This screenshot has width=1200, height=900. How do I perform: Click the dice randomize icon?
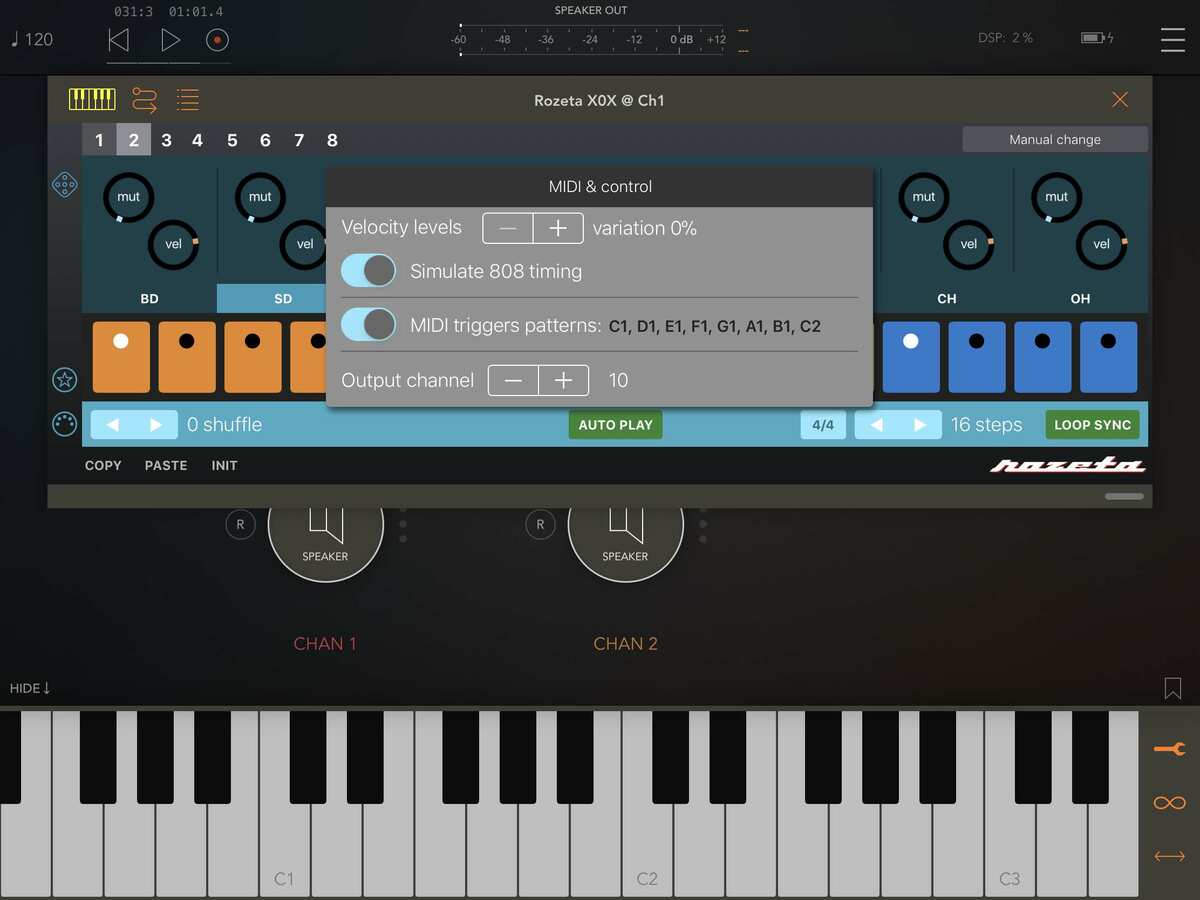65,185
